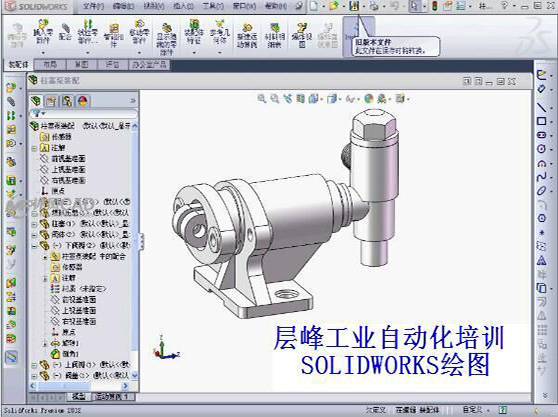Switch to FeatureManager design tree tab

click(37, 101)
